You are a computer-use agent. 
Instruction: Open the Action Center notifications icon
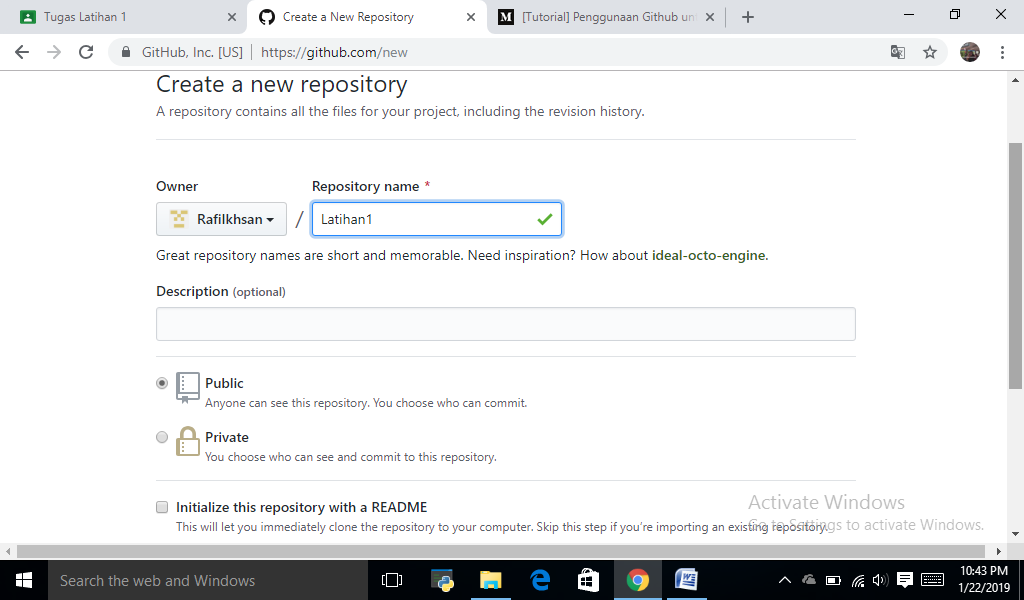pos(904,580)
